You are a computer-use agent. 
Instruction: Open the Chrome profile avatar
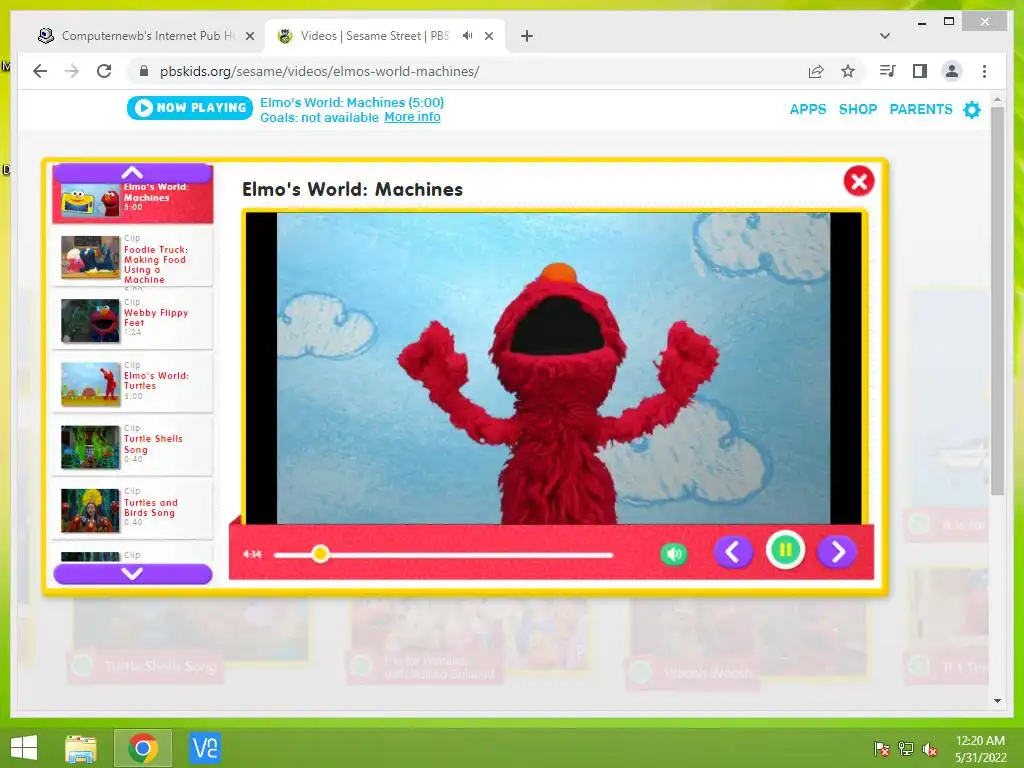point(952,71)
